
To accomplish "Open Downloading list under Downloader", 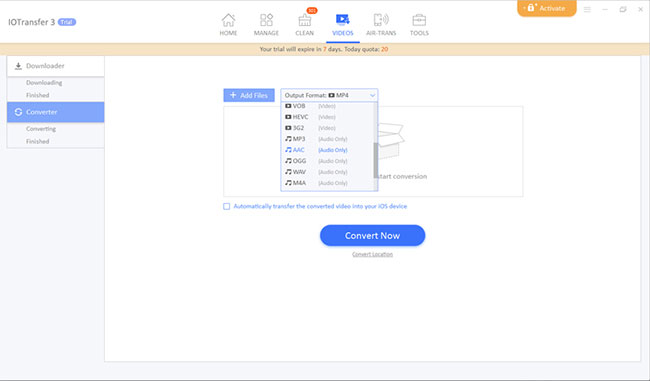I will pos(44,83).
